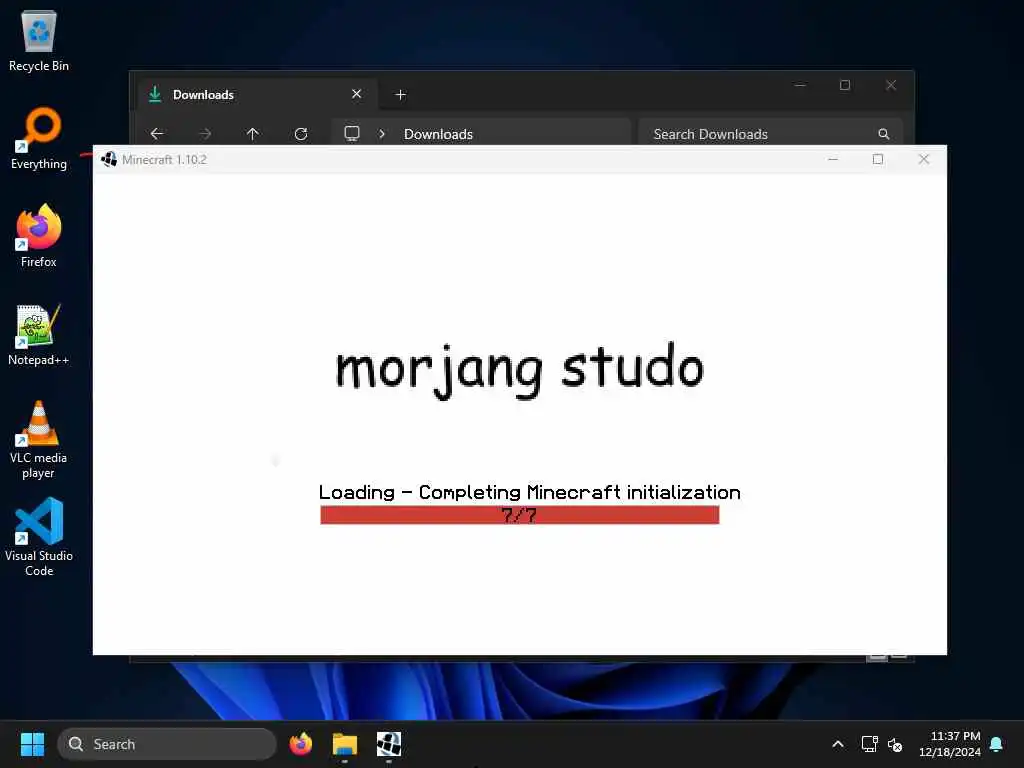Expand the address bar chevron before Downloads

click(382, 134)
